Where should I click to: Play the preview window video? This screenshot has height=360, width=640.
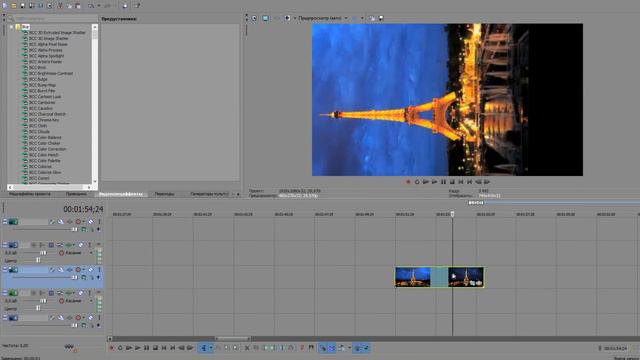[434, 182]
